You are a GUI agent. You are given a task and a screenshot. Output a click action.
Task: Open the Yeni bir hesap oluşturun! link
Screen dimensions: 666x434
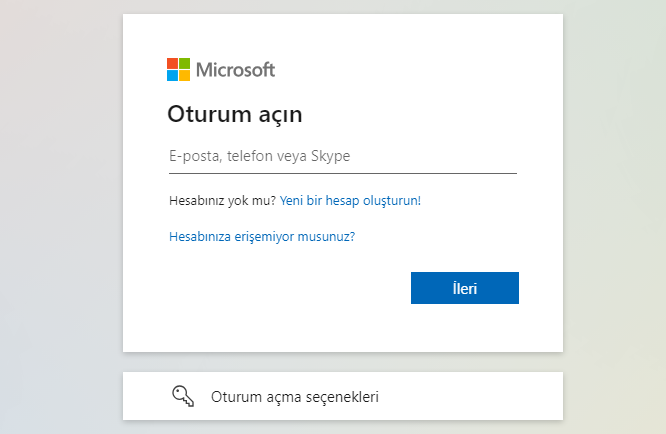tap(350, 200)
